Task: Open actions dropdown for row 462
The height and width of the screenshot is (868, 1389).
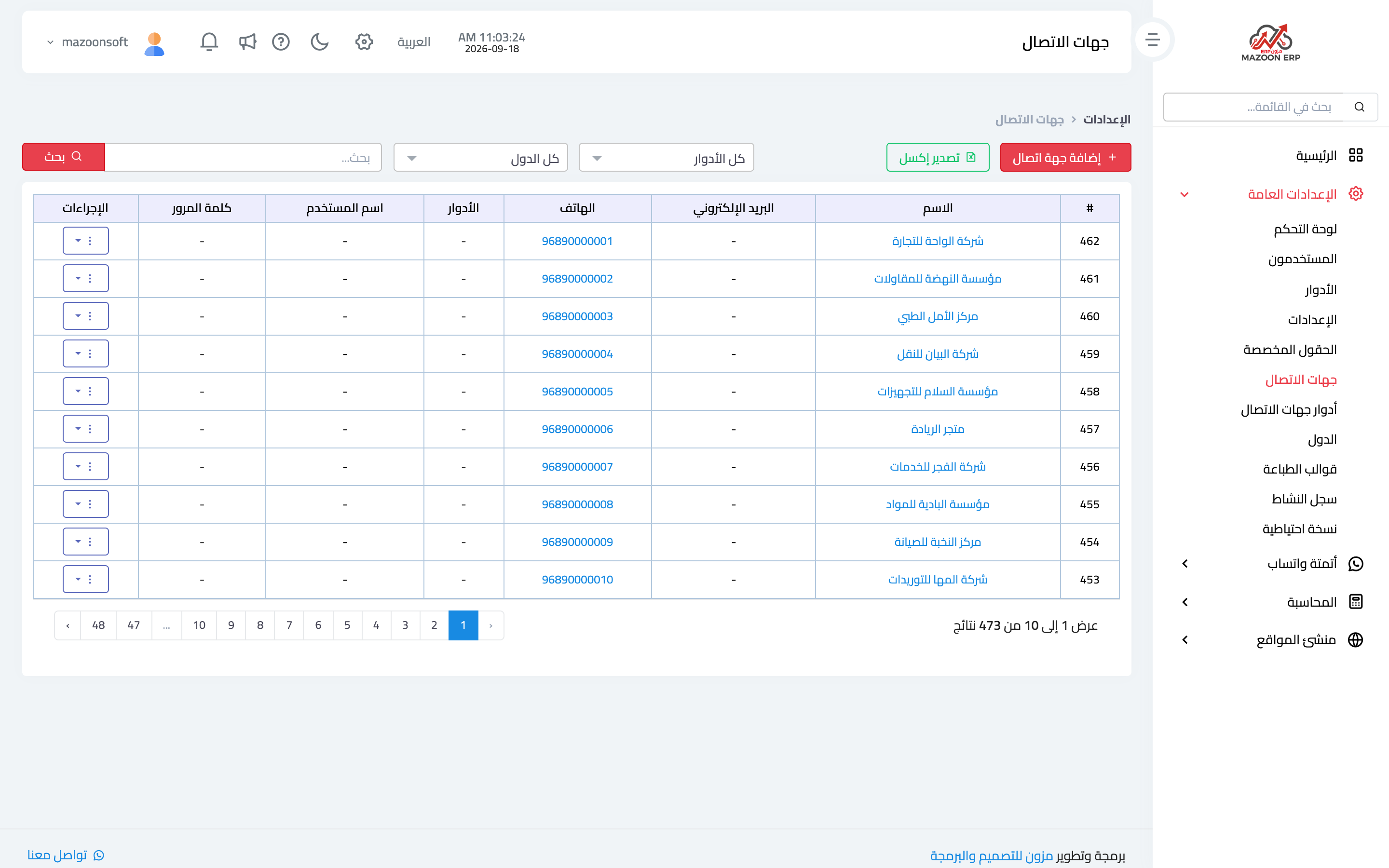Action: coord(85,241)
